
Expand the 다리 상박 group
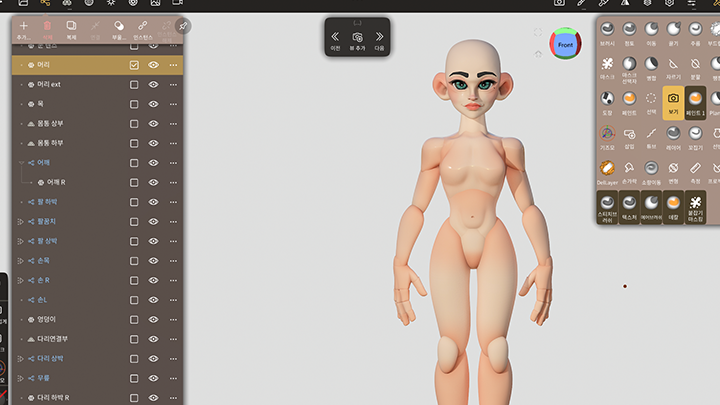[21, 359]
